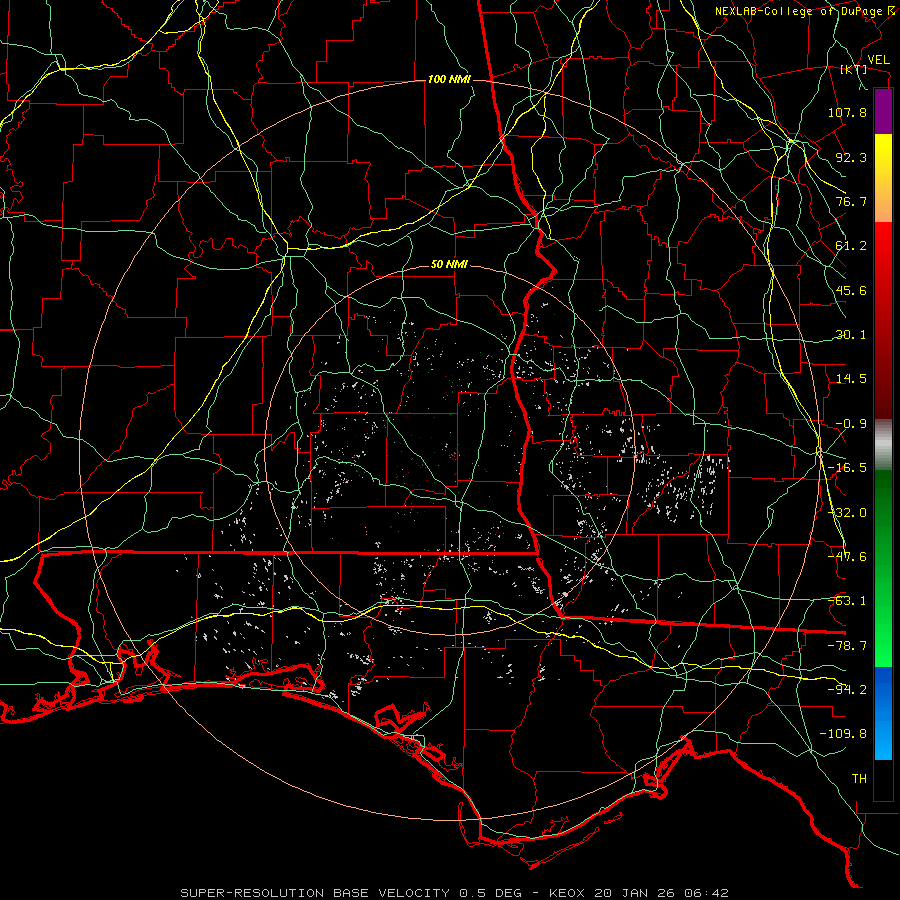
Task: Click the 100 NMI range ring label
Action: coord(449,79)
